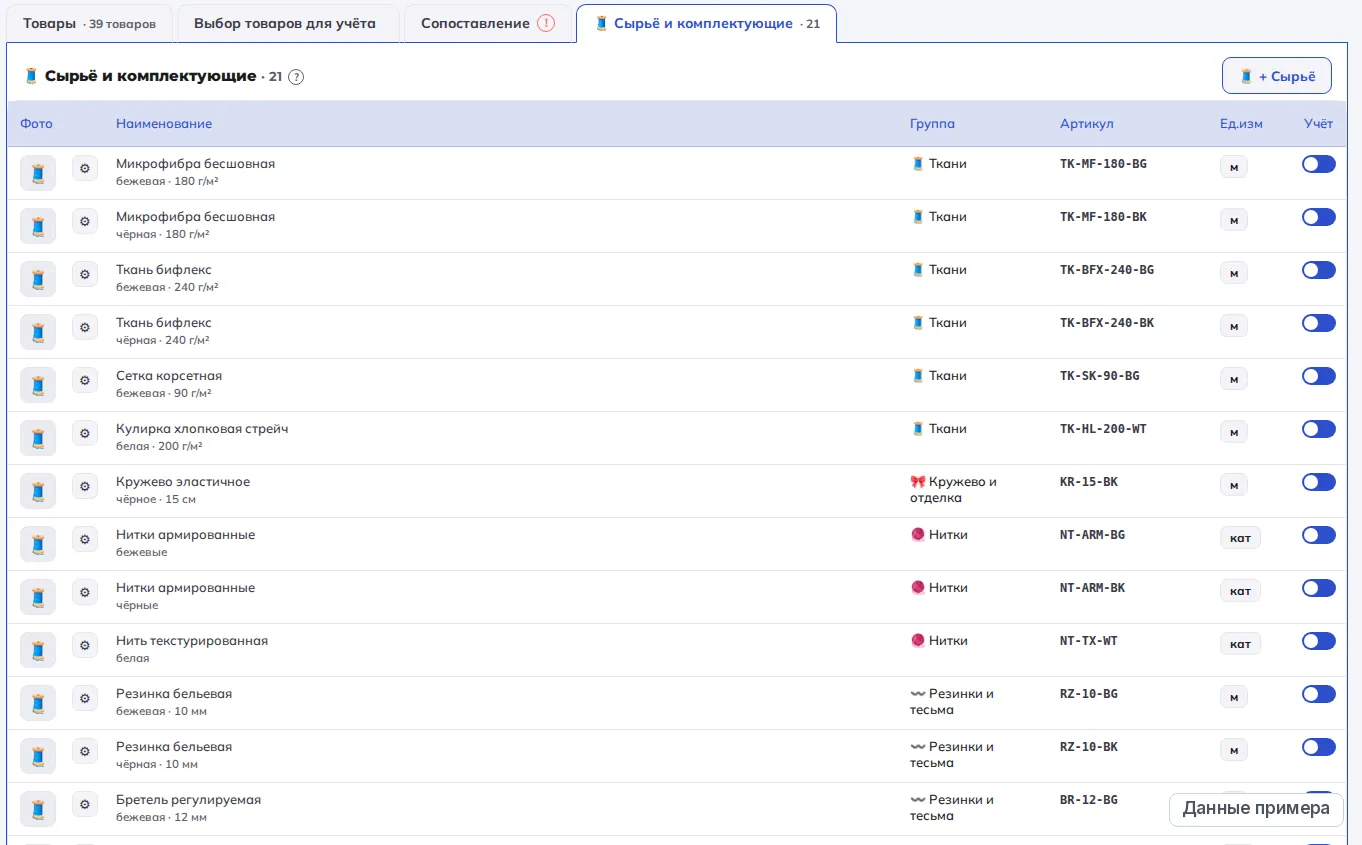This screenshot has width=1362, height=845.
Task: Switch off Учёт for Кружево эластичное
Action: pos(1319,482)
